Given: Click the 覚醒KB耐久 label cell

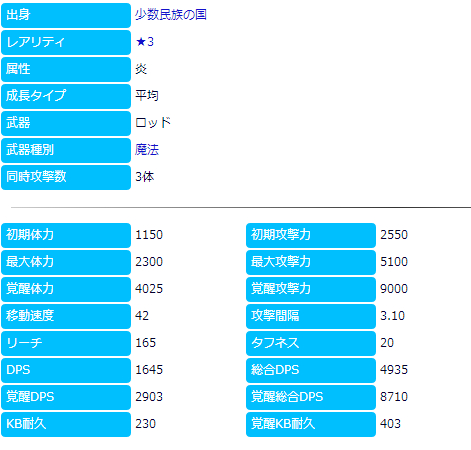Looking at the screenshot, I should (311, 424).
